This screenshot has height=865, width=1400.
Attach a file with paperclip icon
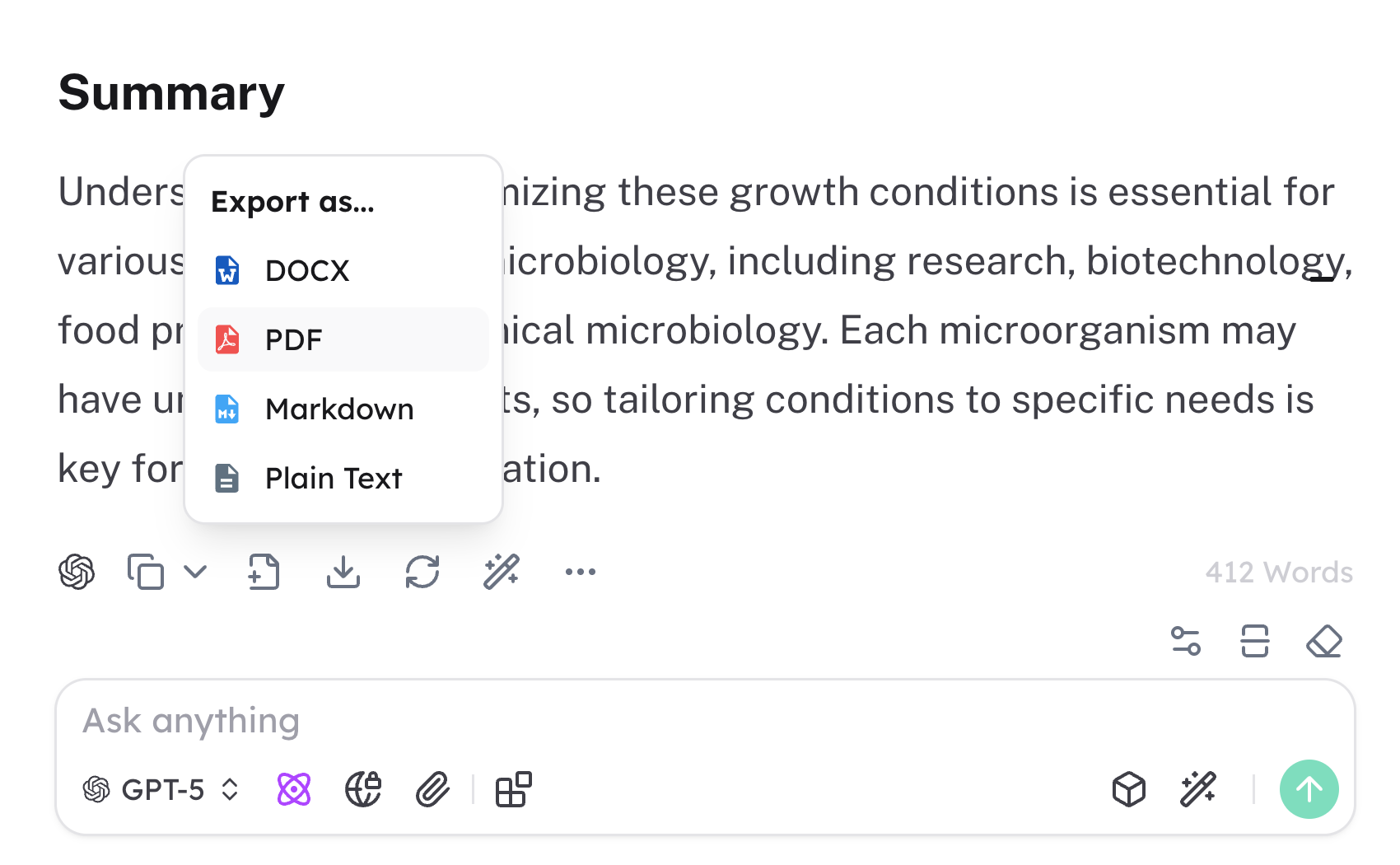[x=432, y=790]
